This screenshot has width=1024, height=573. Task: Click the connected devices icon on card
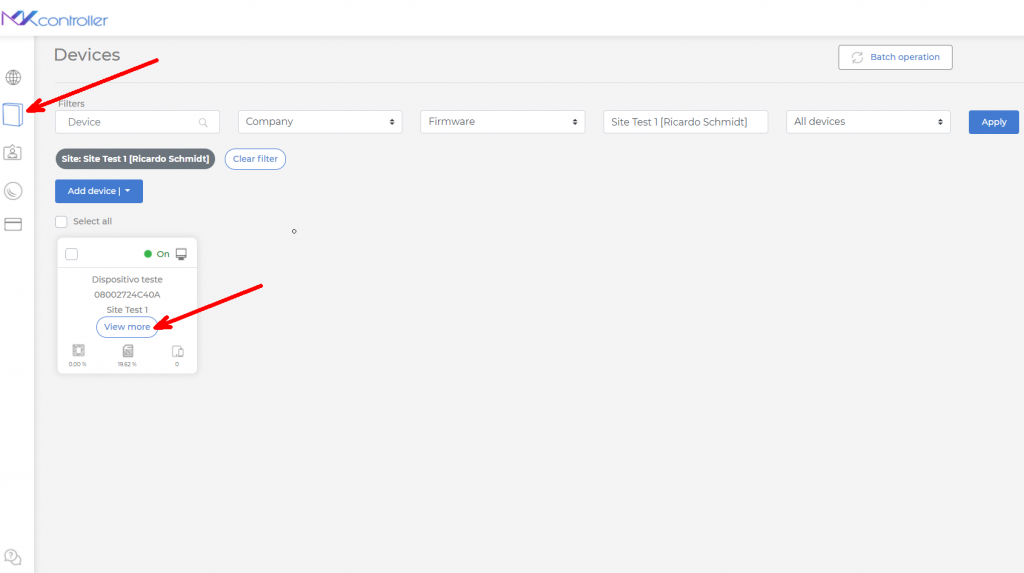177,351
